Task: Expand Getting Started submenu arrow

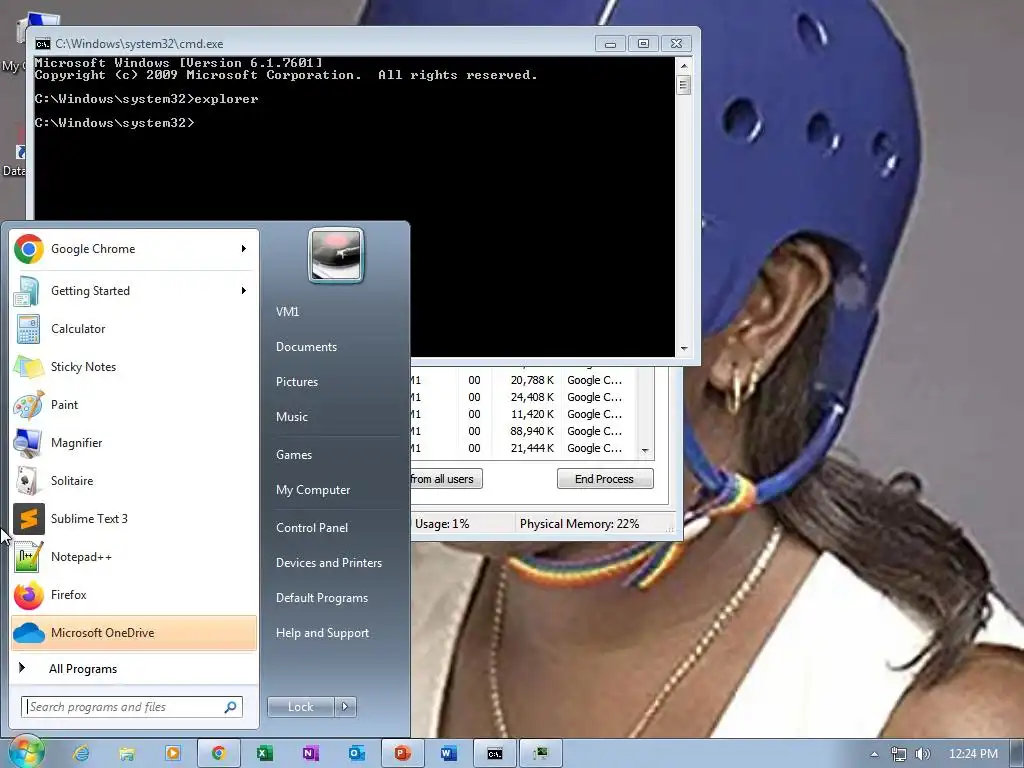Action: coord(244,290)
